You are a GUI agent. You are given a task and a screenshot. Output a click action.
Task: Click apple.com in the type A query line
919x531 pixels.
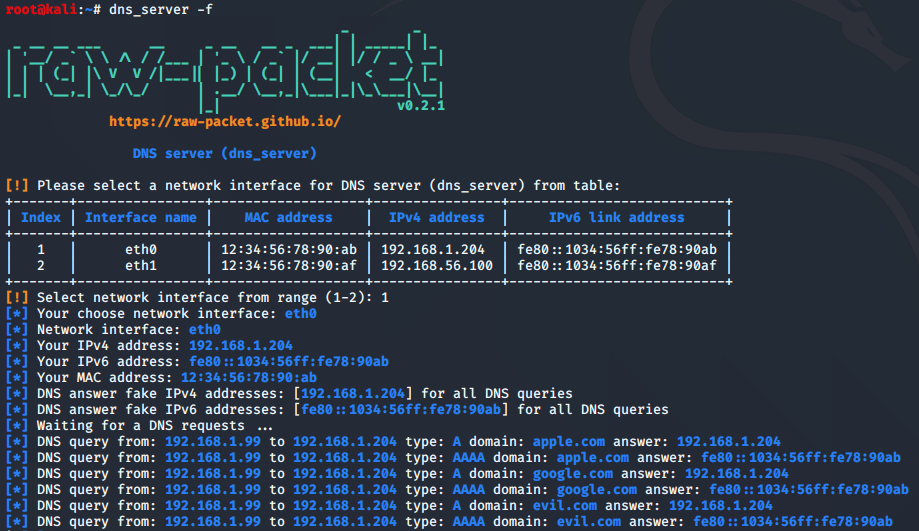[x=569, y=441]
